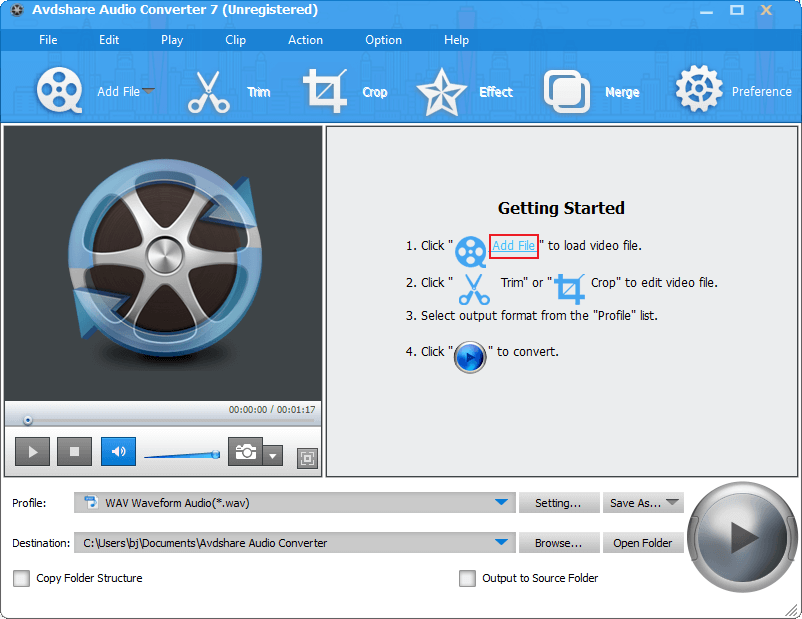Mute audio with the speaker icon
This screenshot has width=802, height=619.
117,451
